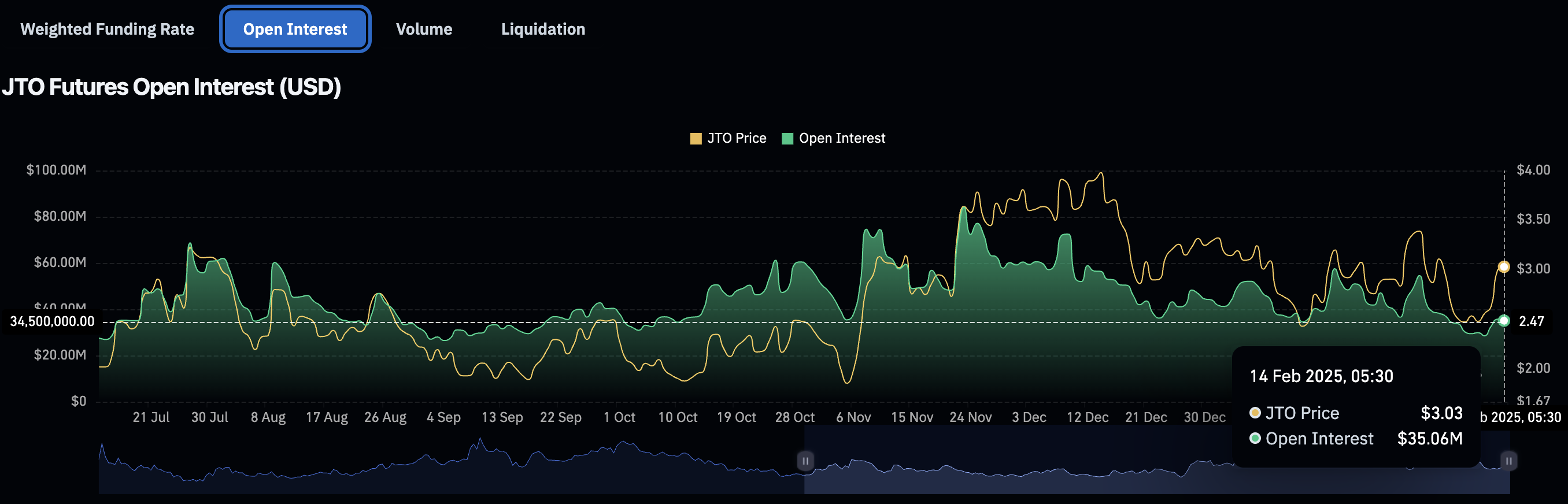Switch to the Weighted Funding Rate tab

pyautogui.click(x=107, y=29)
